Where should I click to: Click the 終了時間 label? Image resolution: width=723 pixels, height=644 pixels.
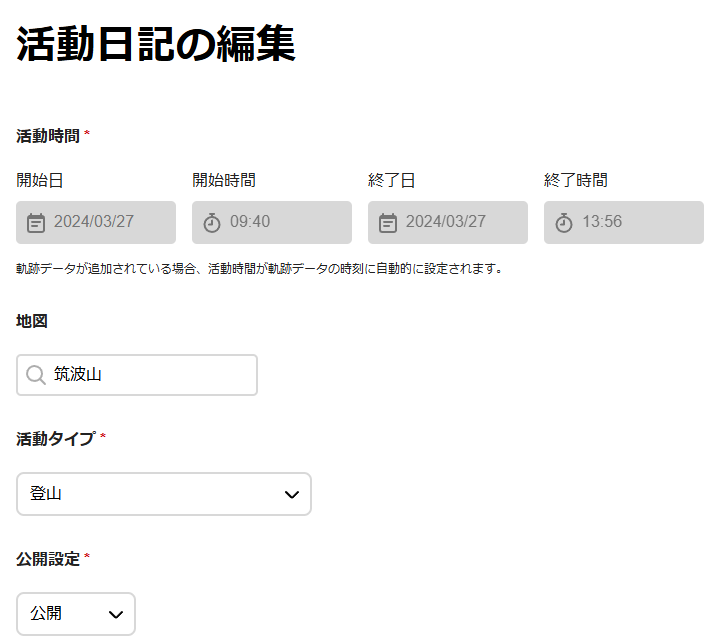(x=575, y=180)
